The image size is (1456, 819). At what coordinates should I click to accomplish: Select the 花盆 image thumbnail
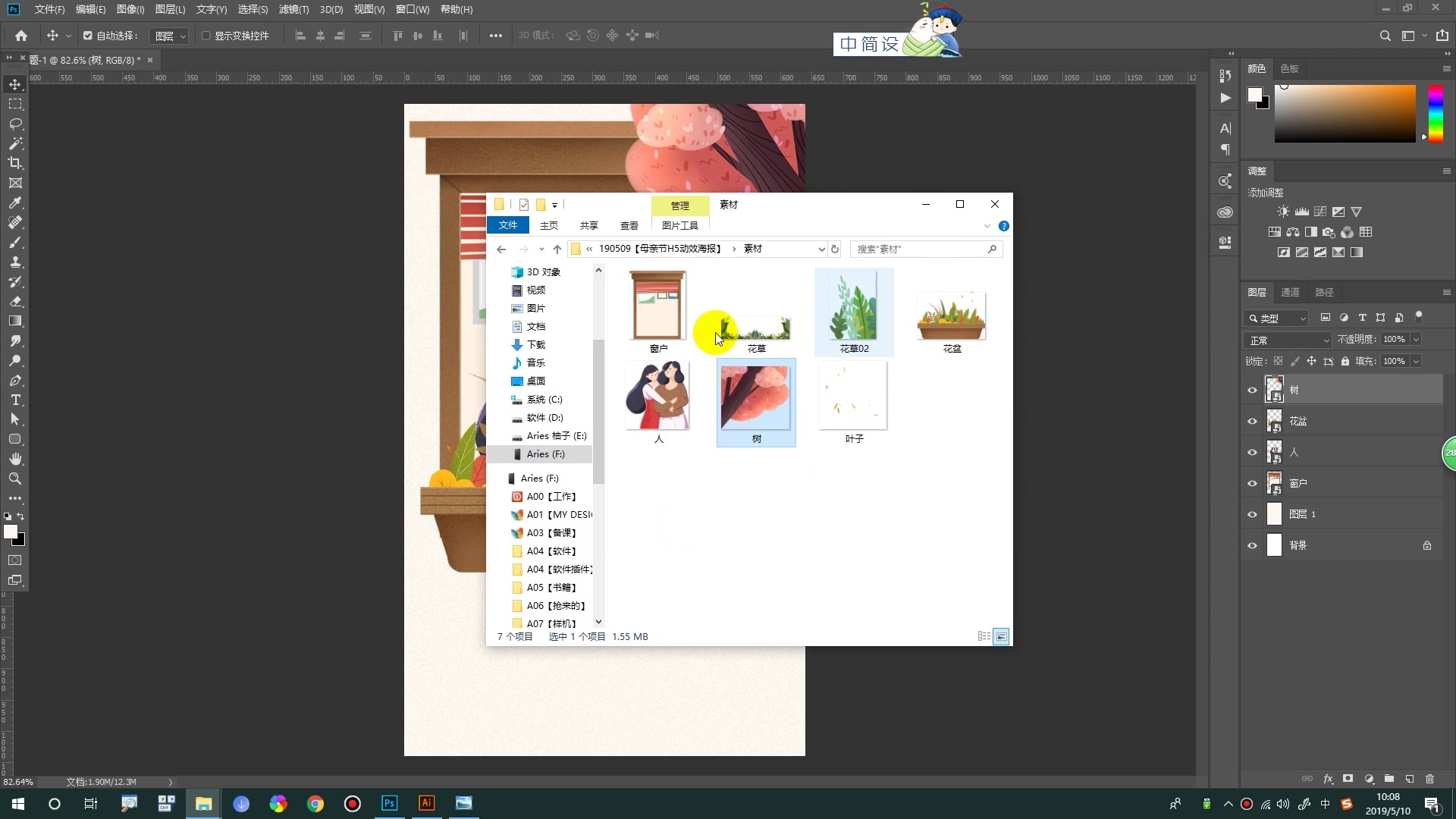(951, 315)
